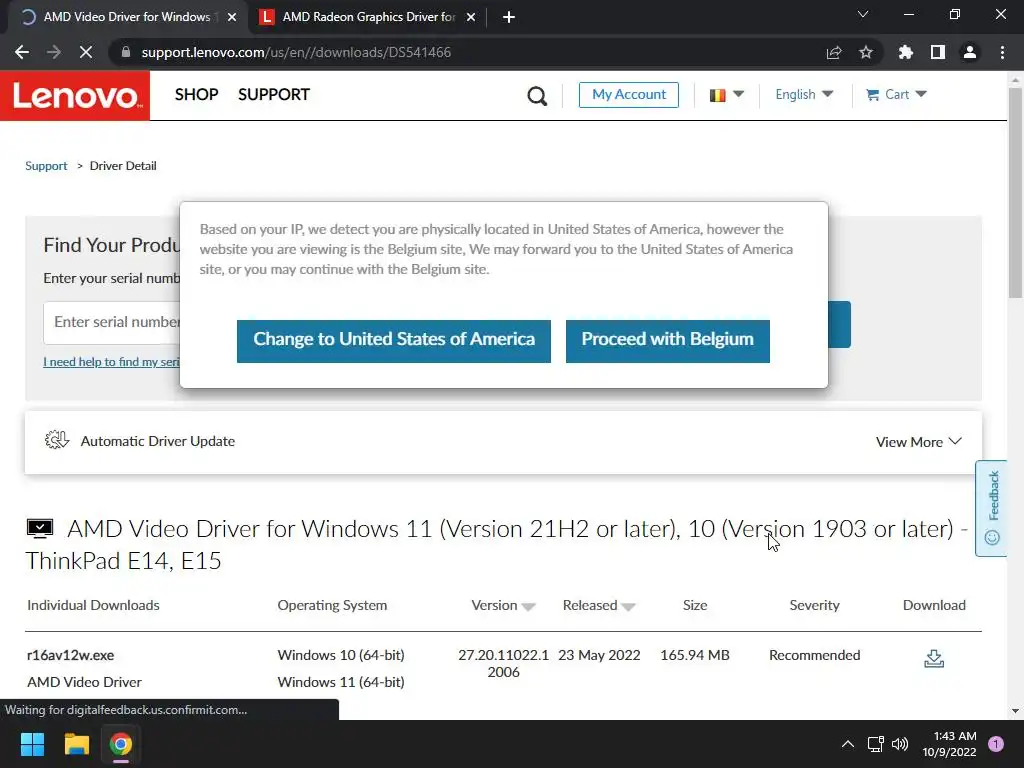
Task: Click the monitor icon beside driver title
Action: tap(40, 528)
